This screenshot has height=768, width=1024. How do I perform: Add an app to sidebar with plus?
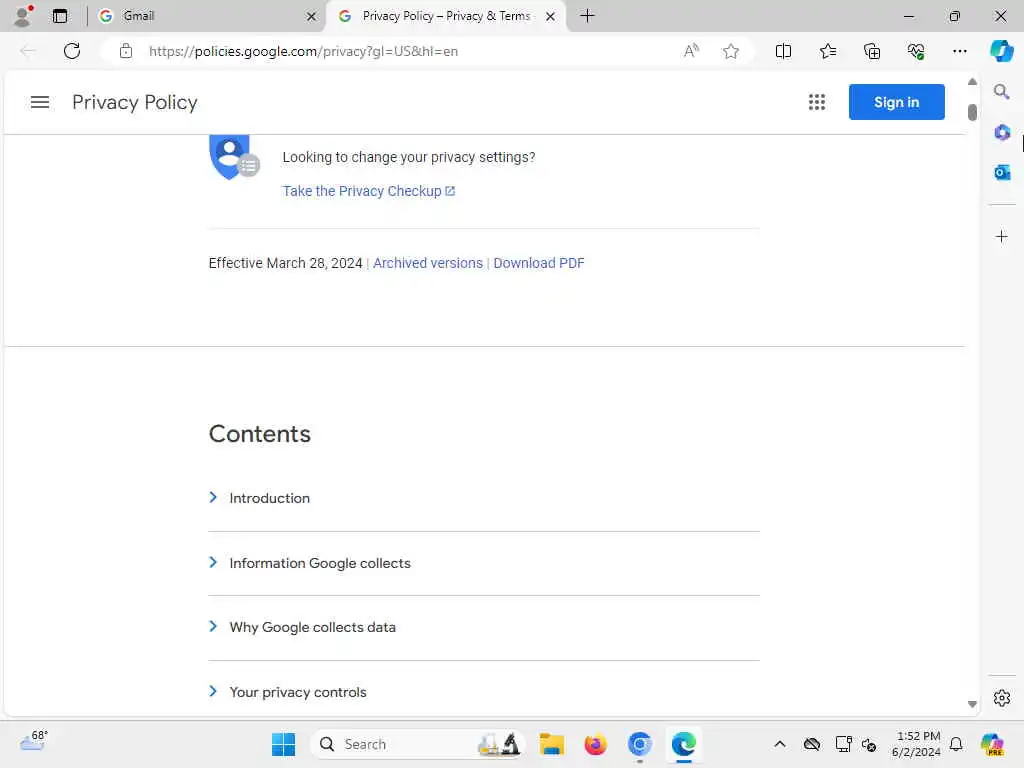[1002, 236]
